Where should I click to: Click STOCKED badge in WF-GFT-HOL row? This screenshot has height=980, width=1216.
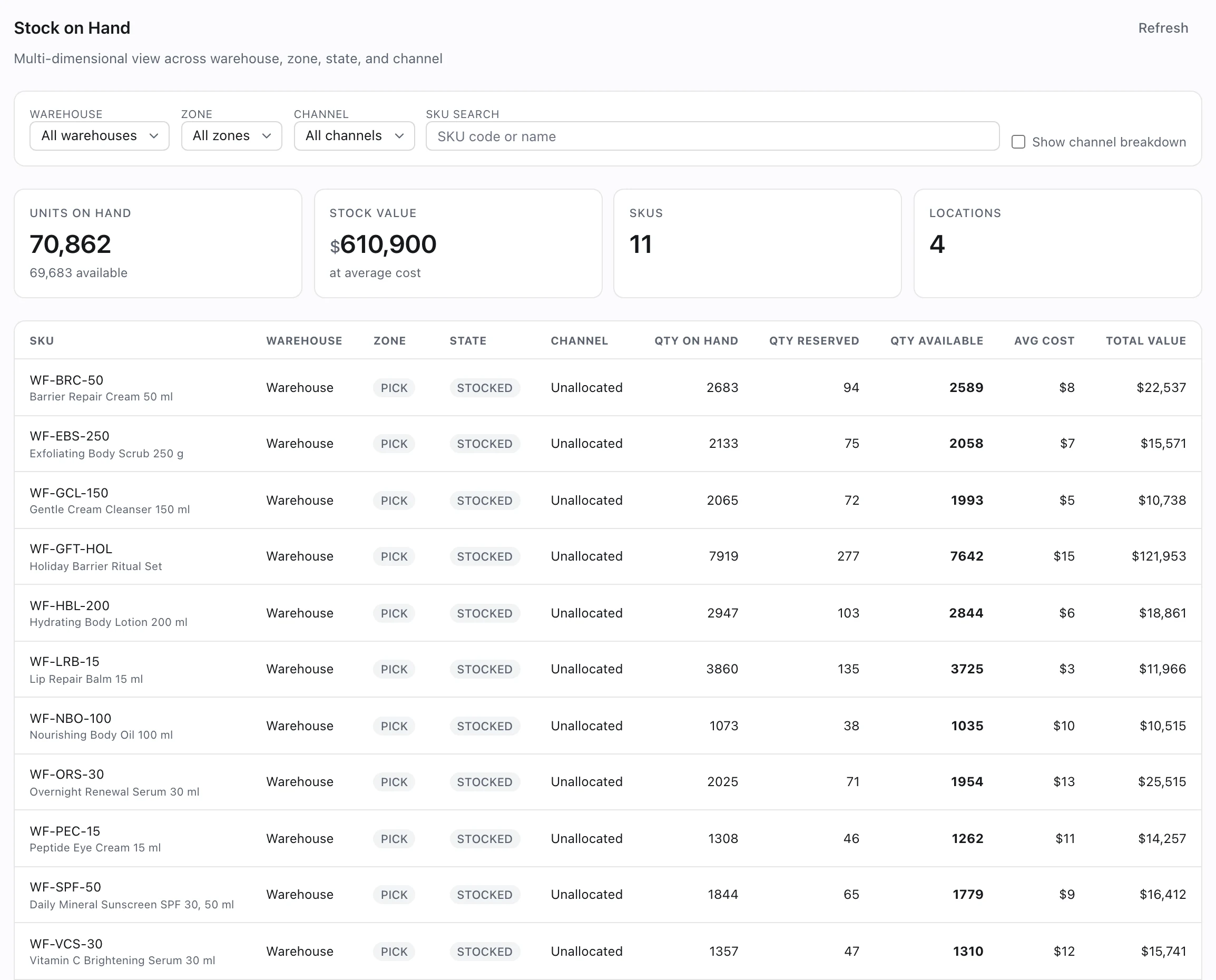pos(484,556)
